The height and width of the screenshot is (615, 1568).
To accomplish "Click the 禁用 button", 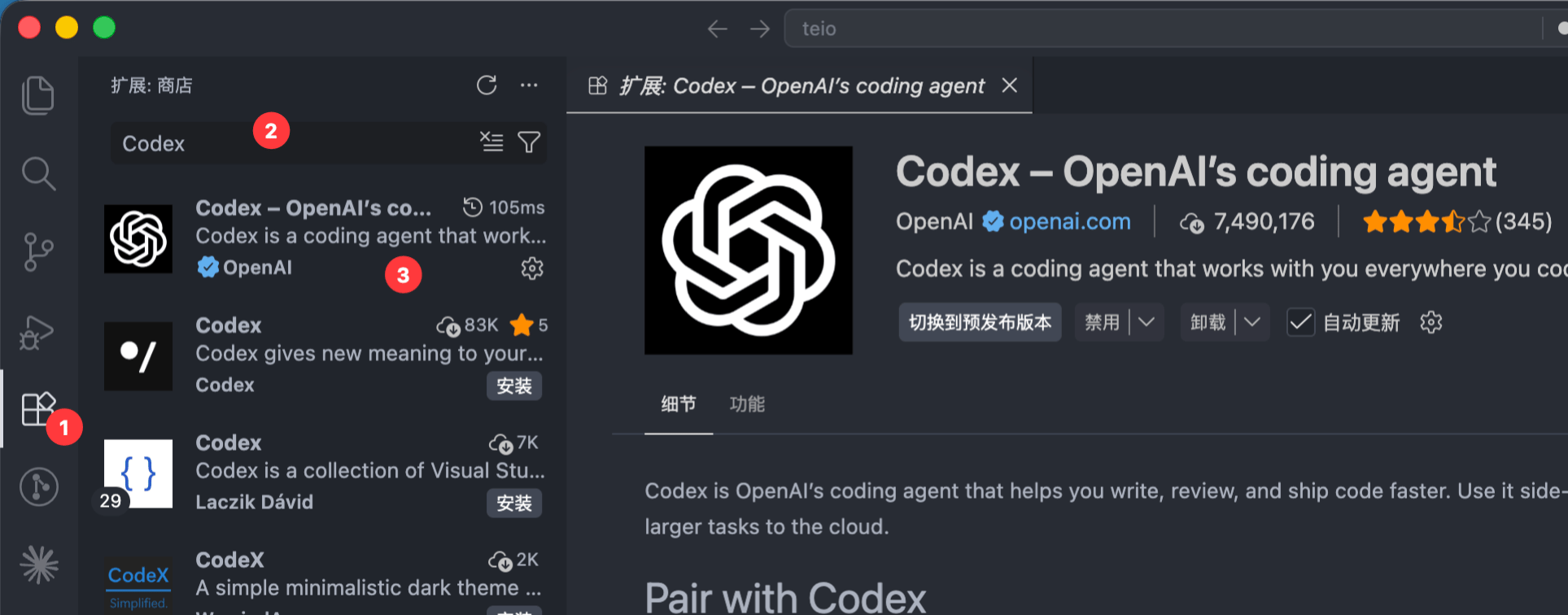I will (x=1103, y=322).
